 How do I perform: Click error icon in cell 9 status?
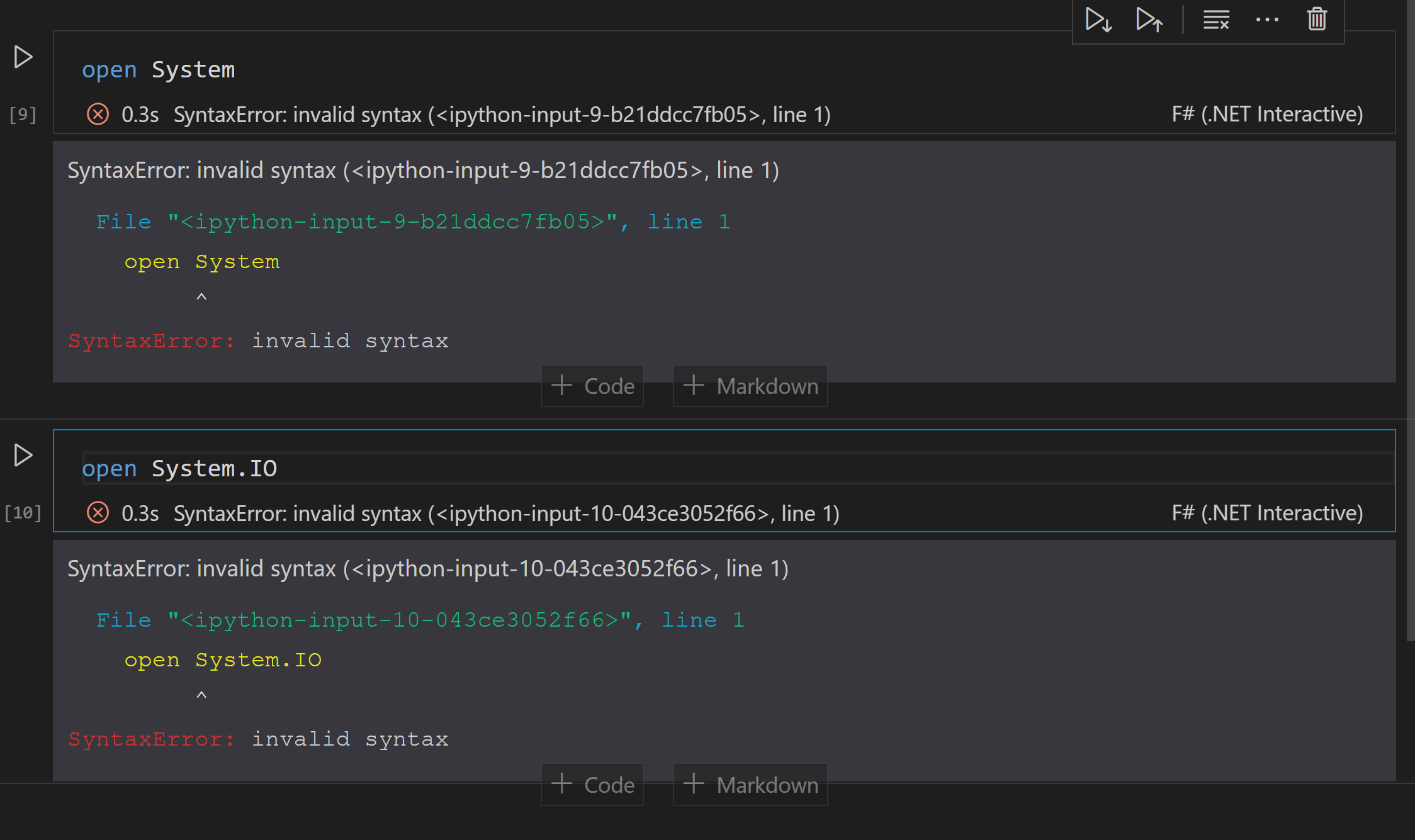click(x=98, y=115)
